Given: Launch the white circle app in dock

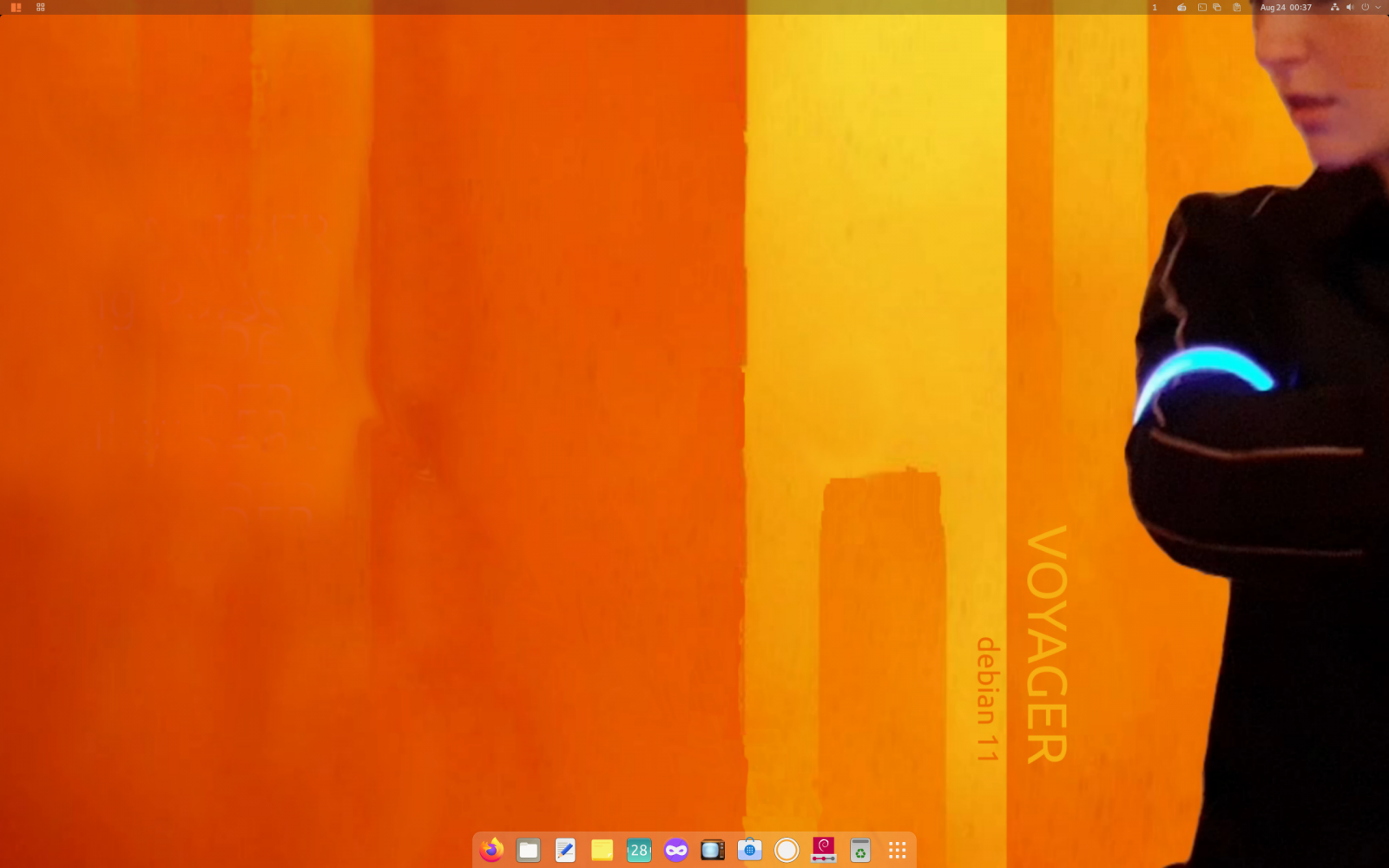Looking at the screenshot, I should [x=787, y=850].
